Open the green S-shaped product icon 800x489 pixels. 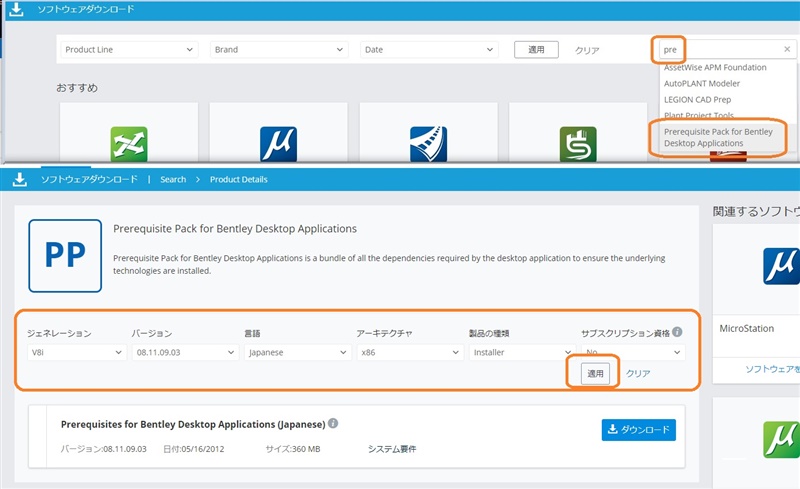coord(578,144)
